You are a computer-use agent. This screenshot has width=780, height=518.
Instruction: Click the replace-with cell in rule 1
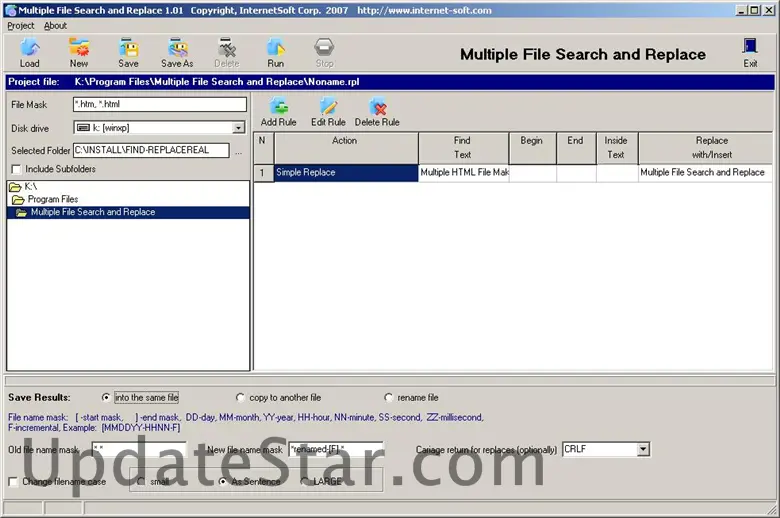pyautogui.click(x=705, y=173)
